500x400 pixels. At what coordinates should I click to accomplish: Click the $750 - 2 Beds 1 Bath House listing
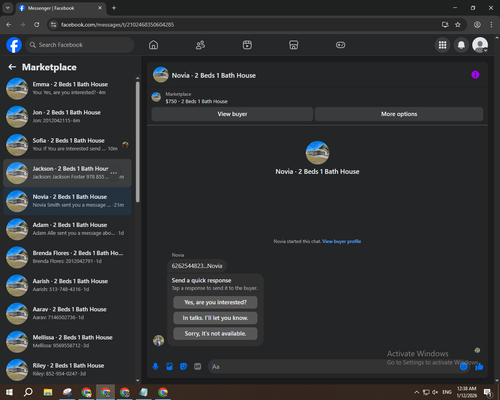[196, 101]
